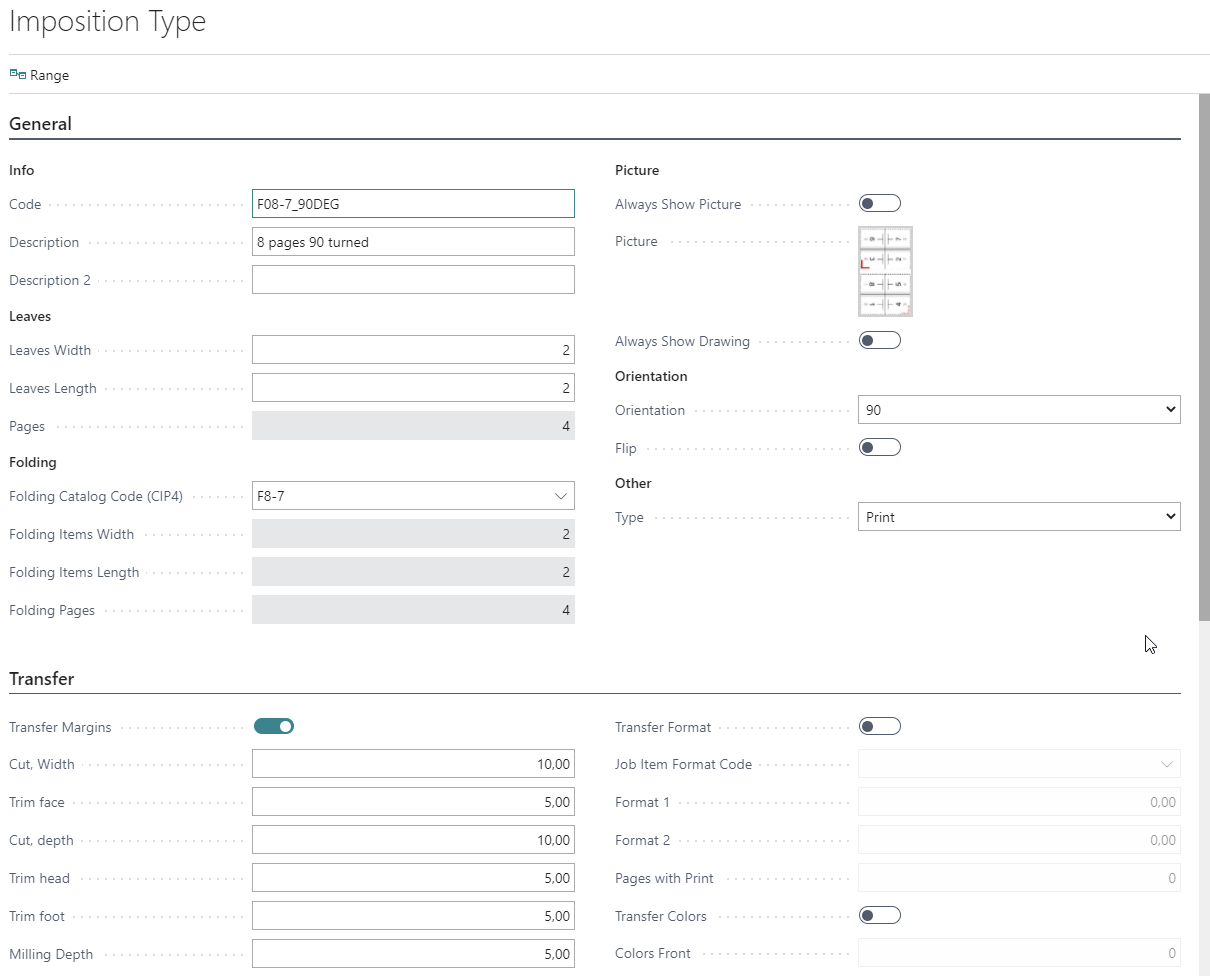Collapse the General section header
Viewport: 1210px width, 976px height.
click(x=41, y=124)
